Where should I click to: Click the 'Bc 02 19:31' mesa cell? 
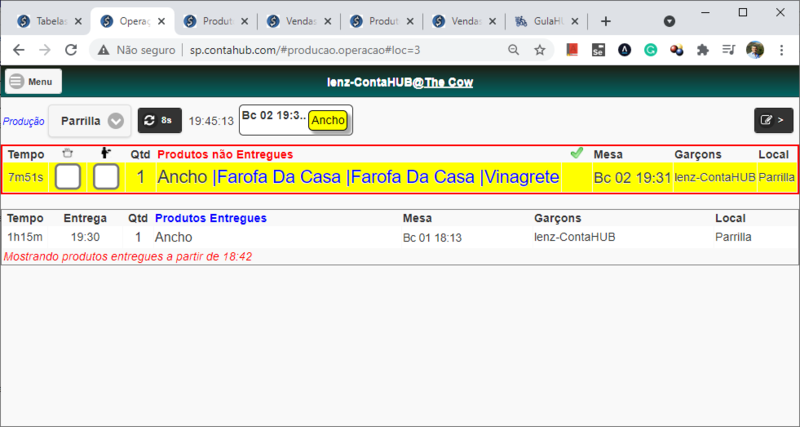click(632, 178)
